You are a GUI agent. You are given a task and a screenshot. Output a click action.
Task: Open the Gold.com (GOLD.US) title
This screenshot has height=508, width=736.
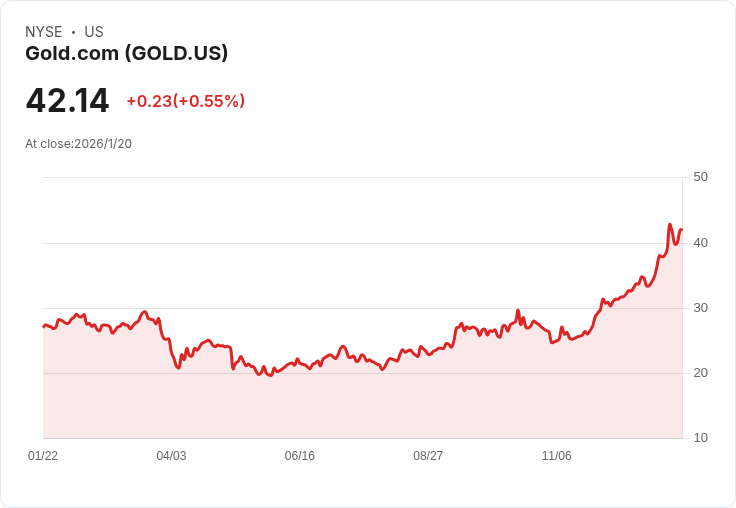pyautogui.click(x=126, y=54)
